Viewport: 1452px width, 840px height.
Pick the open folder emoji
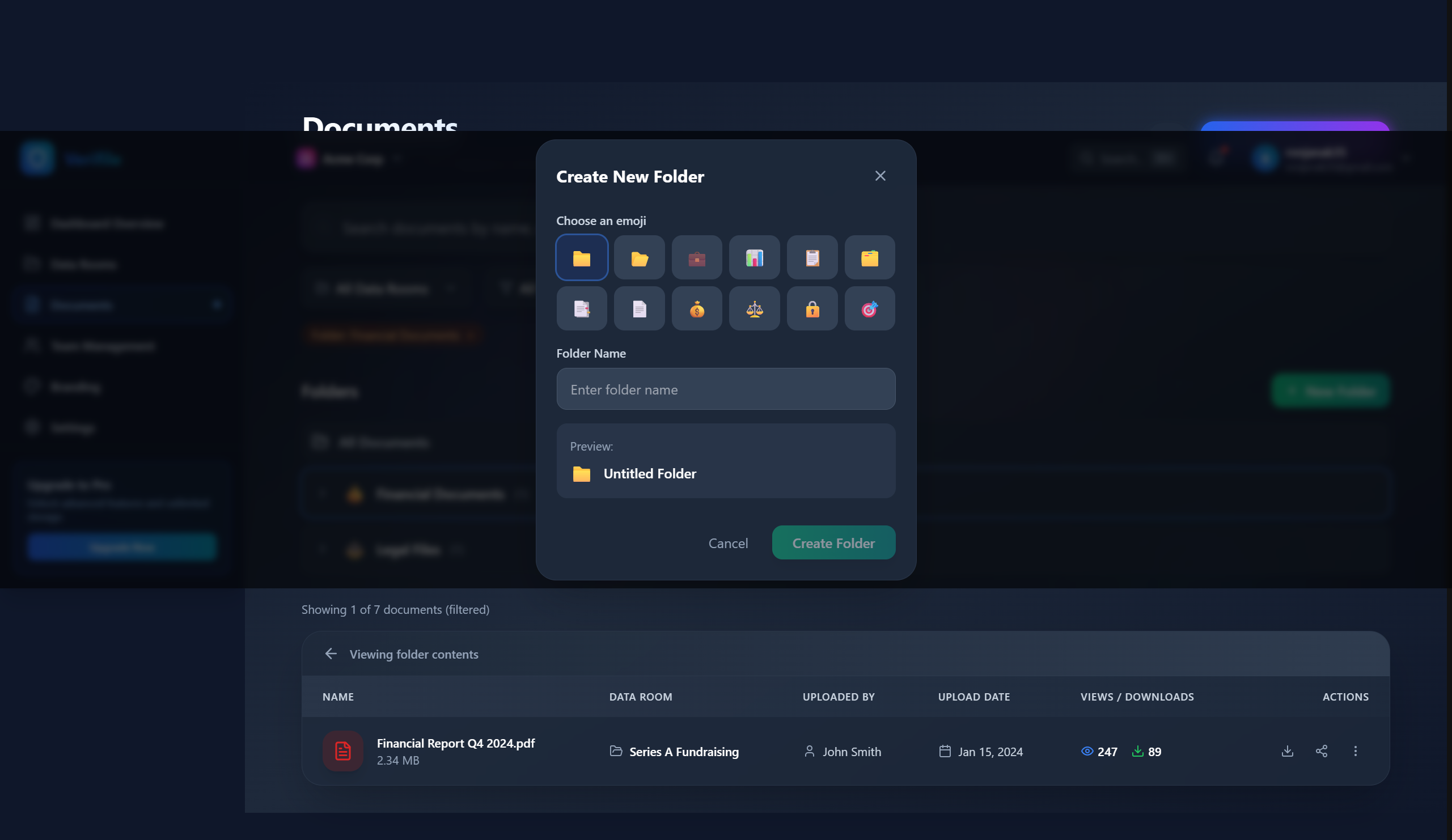[639, 257]
